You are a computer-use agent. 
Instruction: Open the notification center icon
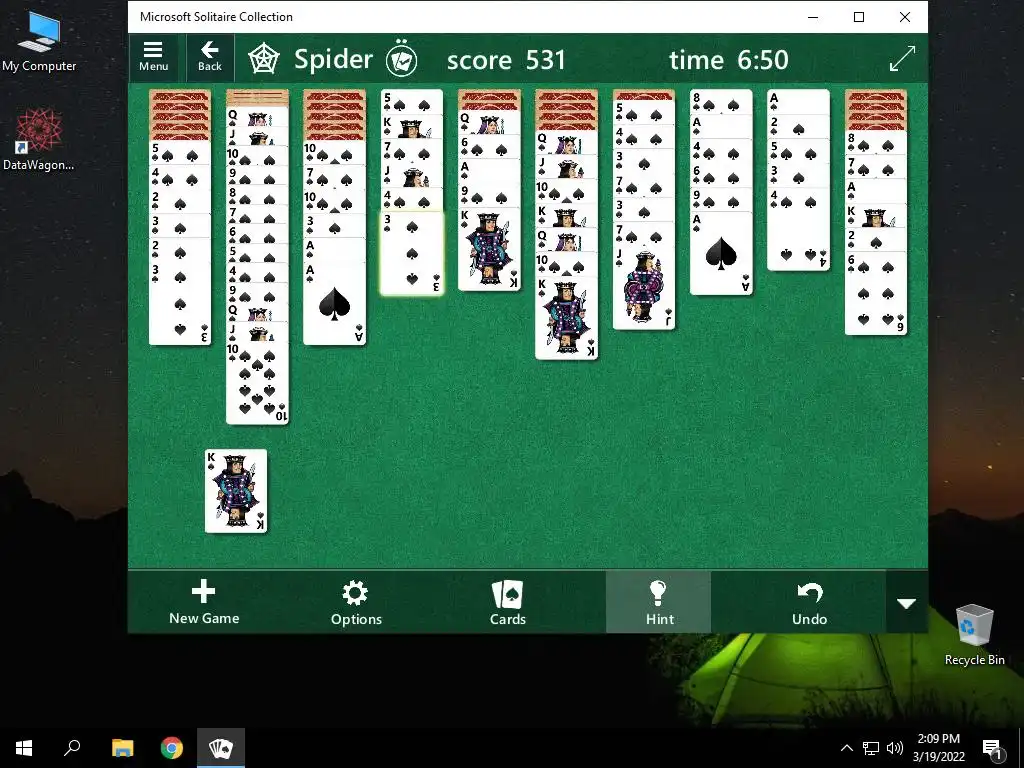[x=992, y=748]
